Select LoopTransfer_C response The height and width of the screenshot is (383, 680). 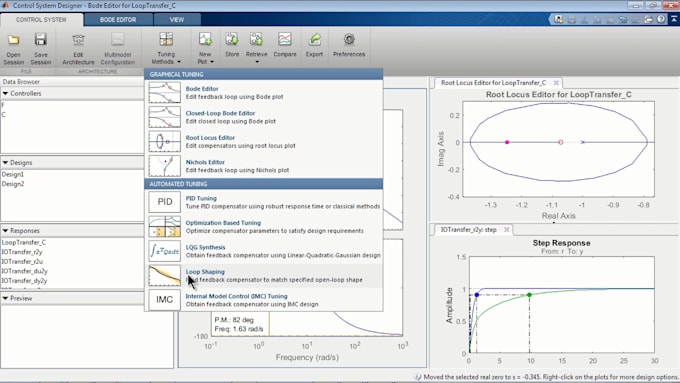coord(24,242)
